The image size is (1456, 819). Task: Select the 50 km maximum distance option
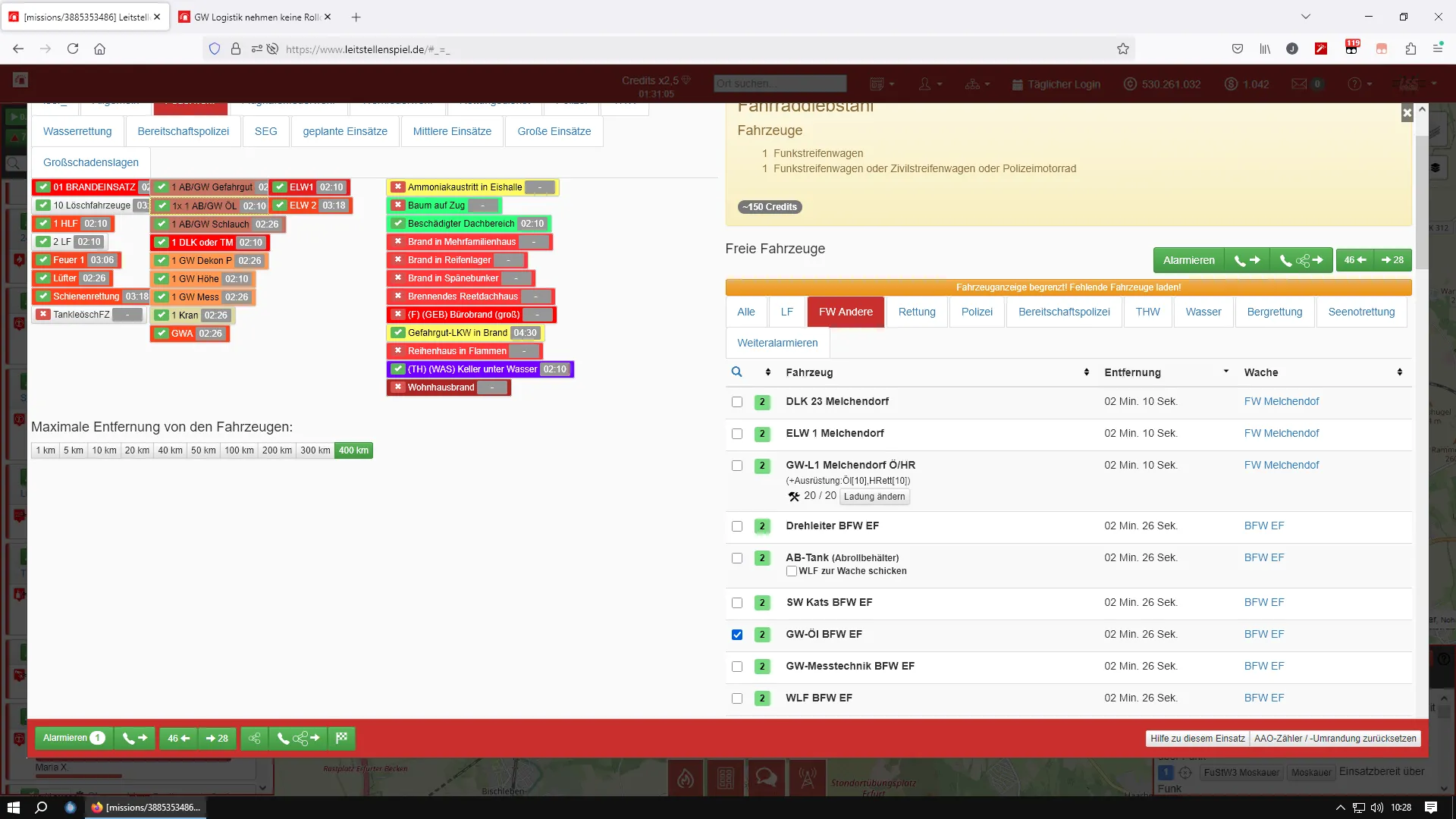[203, 450]
